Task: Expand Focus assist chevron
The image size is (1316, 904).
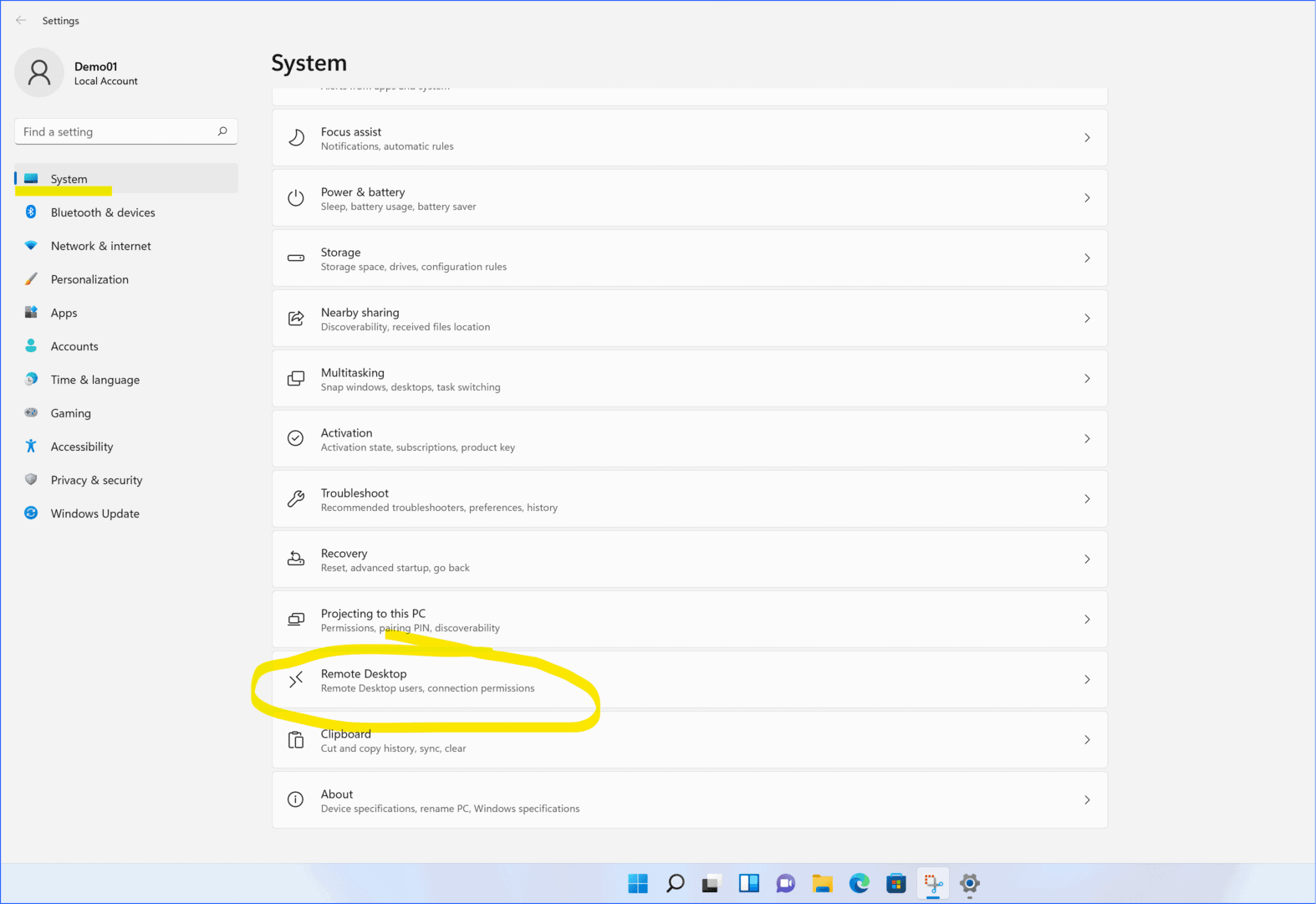Action: (1087, 138)
